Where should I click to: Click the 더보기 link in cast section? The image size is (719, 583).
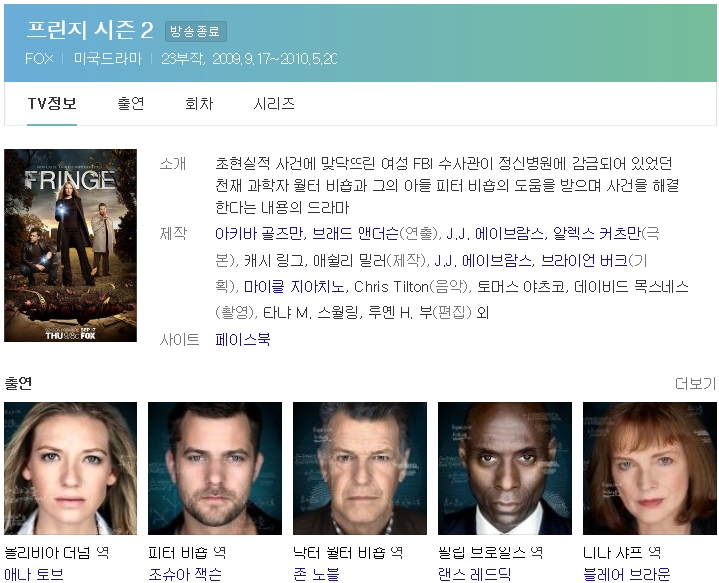coord(695,383)
